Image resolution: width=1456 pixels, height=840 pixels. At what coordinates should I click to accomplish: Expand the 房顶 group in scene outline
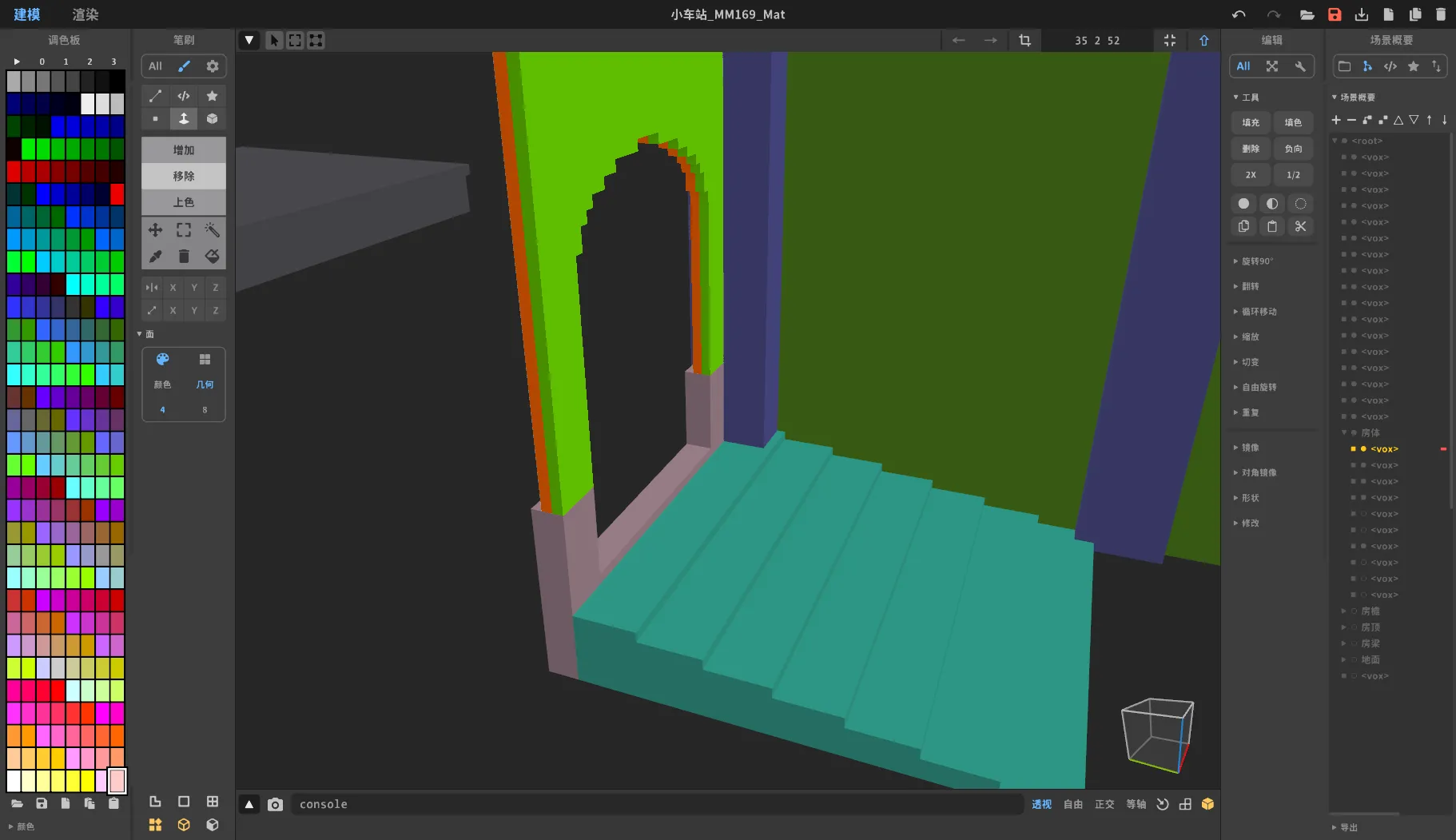pos(1344,627)
